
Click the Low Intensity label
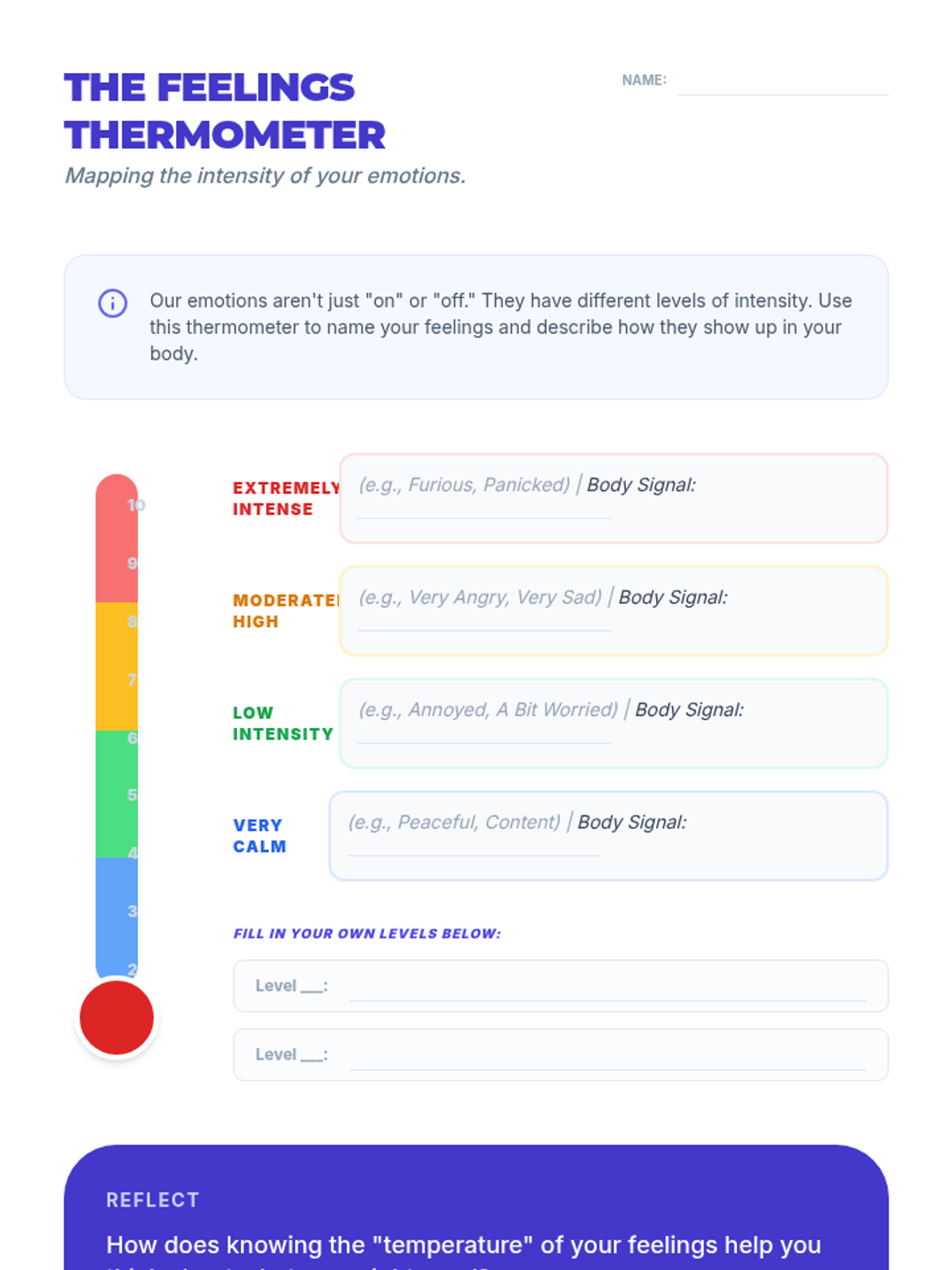coord(282,723)
